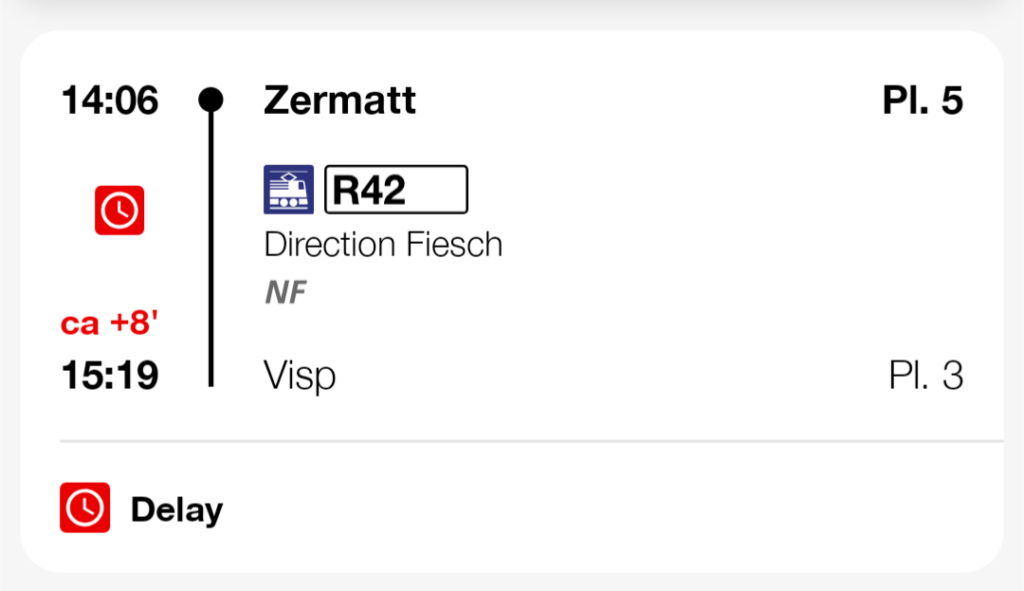Open the Visp arrival station
This screenshot has width=1024, height=591.
pyautogui.click(x=300, y=376)
